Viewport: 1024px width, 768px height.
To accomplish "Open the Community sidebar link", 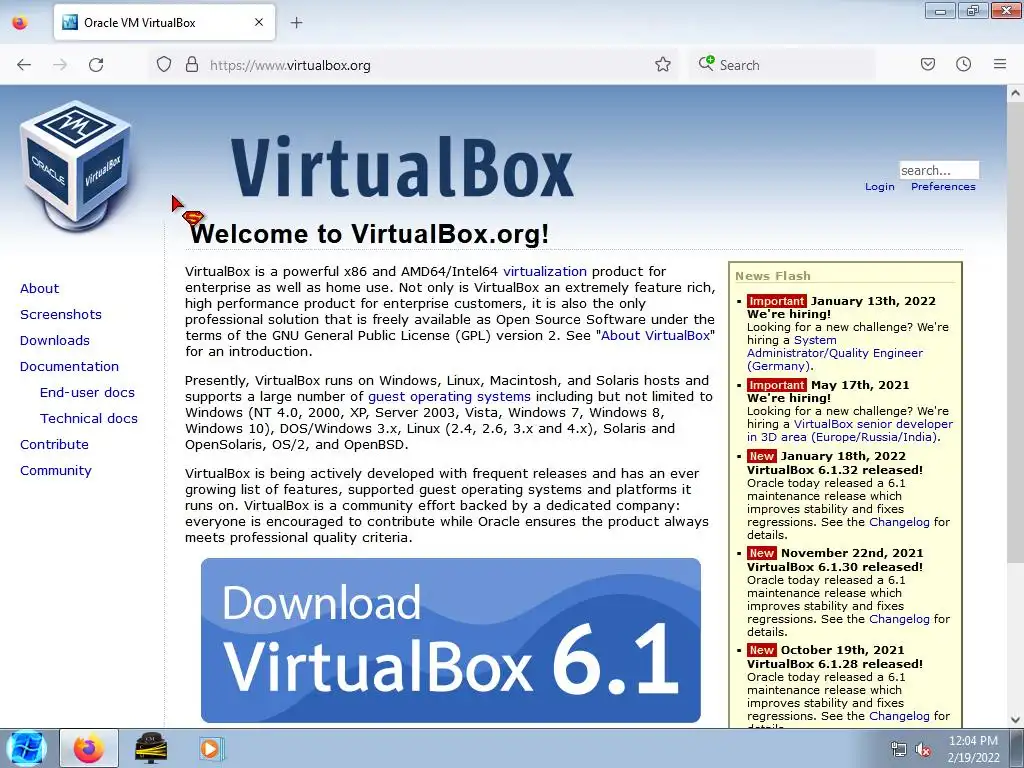I will 56,471.
